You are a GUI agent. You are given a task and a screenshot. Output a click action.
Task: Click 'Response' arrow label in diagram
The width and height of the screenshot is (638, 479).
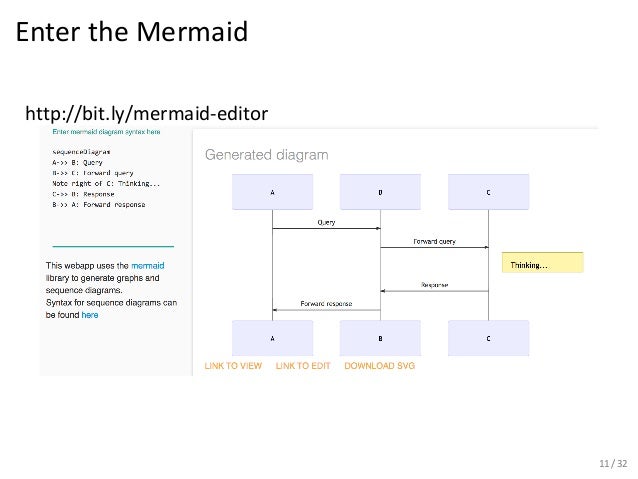(435, 285)
